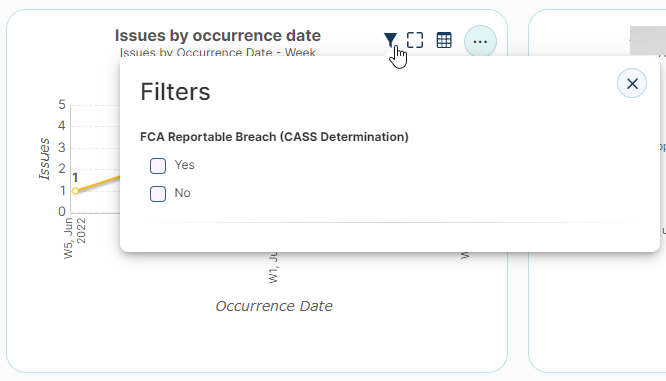The width and height of the screenshot is (666, 381).
Task: Open the three-dots more options menu
Action: pos(480,42)
